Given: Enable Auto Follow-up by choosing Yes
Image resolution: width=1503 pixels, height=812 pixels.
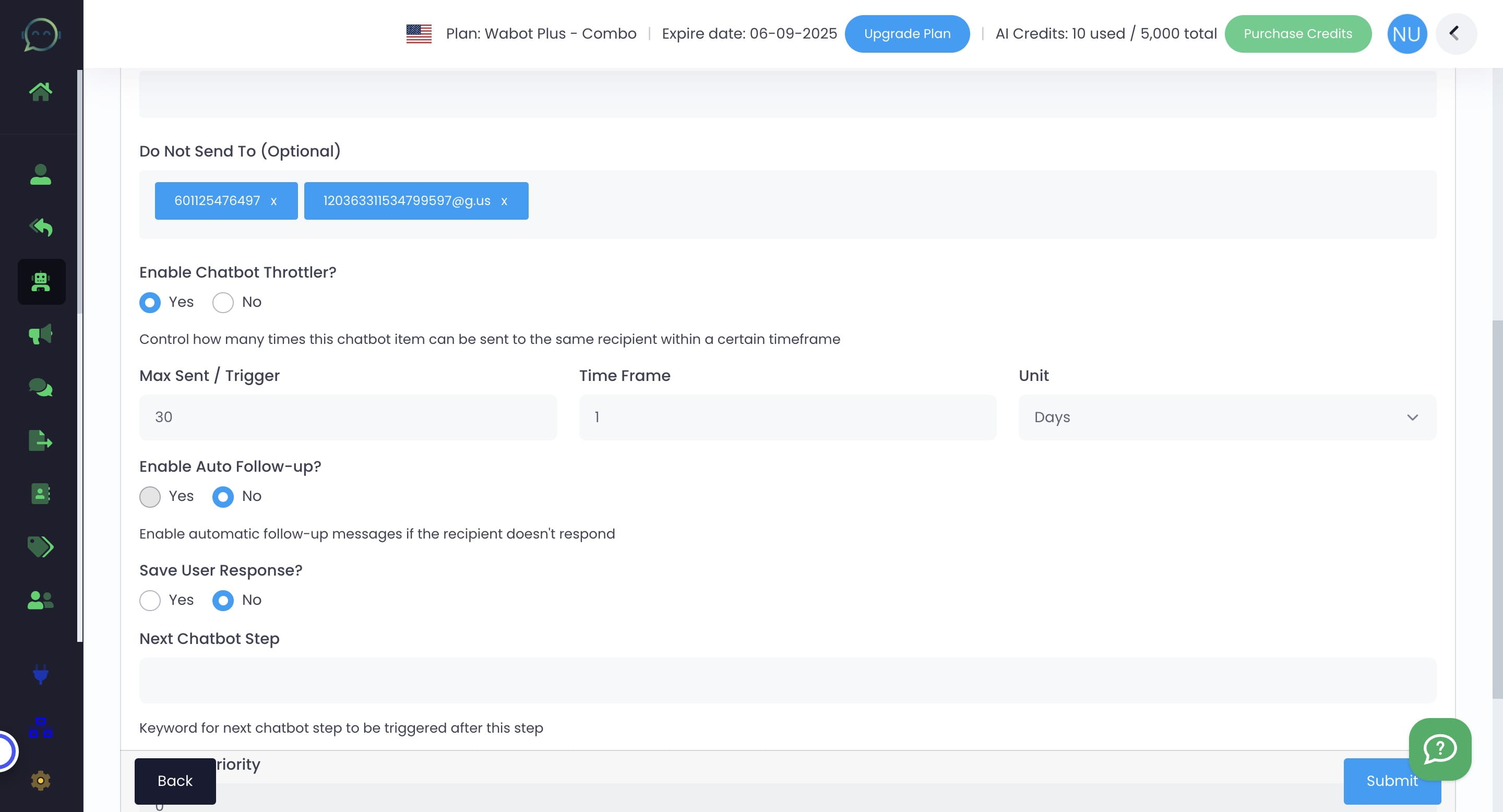Looking at the screenshot, I should [x=150, y=496].
